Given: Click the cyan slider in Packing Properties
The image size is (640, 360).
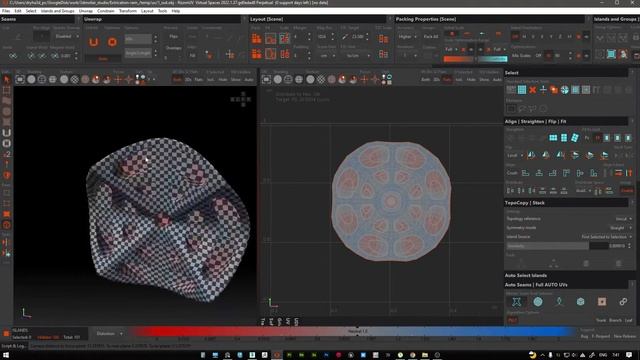Looking at the screenshot, I should (x=493, y=59).
